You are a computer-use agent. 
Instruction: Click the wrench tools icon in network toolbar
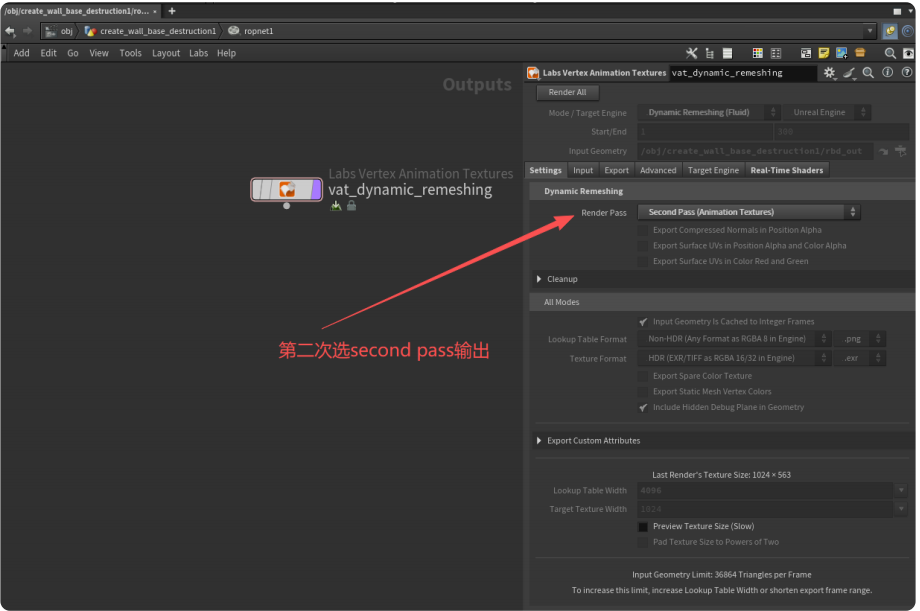coord(691,53)
